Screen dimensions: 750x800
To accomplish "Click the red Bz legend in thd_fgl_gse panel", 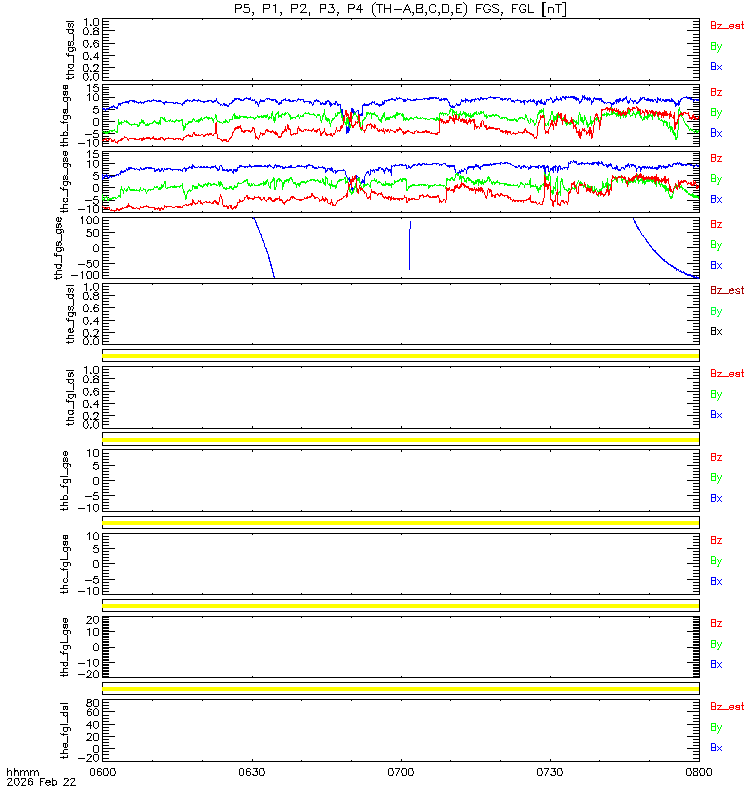I will click(x=716, y=623).
